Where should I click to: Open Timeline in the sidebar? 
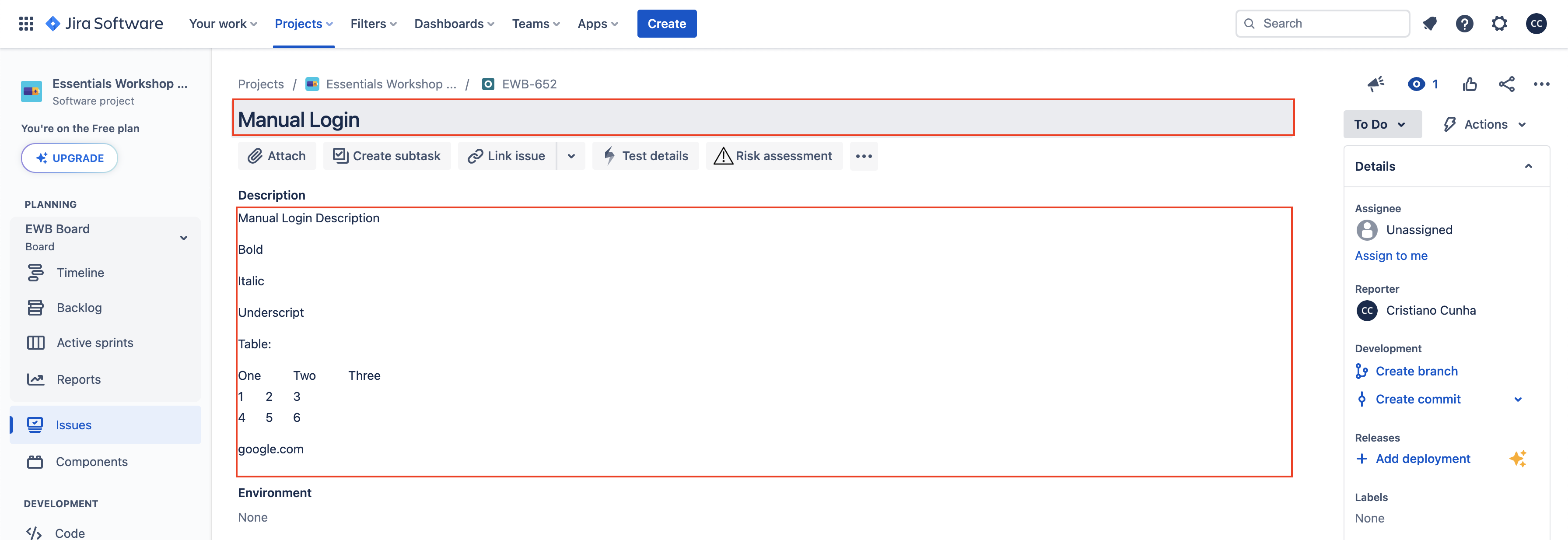point(105,273)
